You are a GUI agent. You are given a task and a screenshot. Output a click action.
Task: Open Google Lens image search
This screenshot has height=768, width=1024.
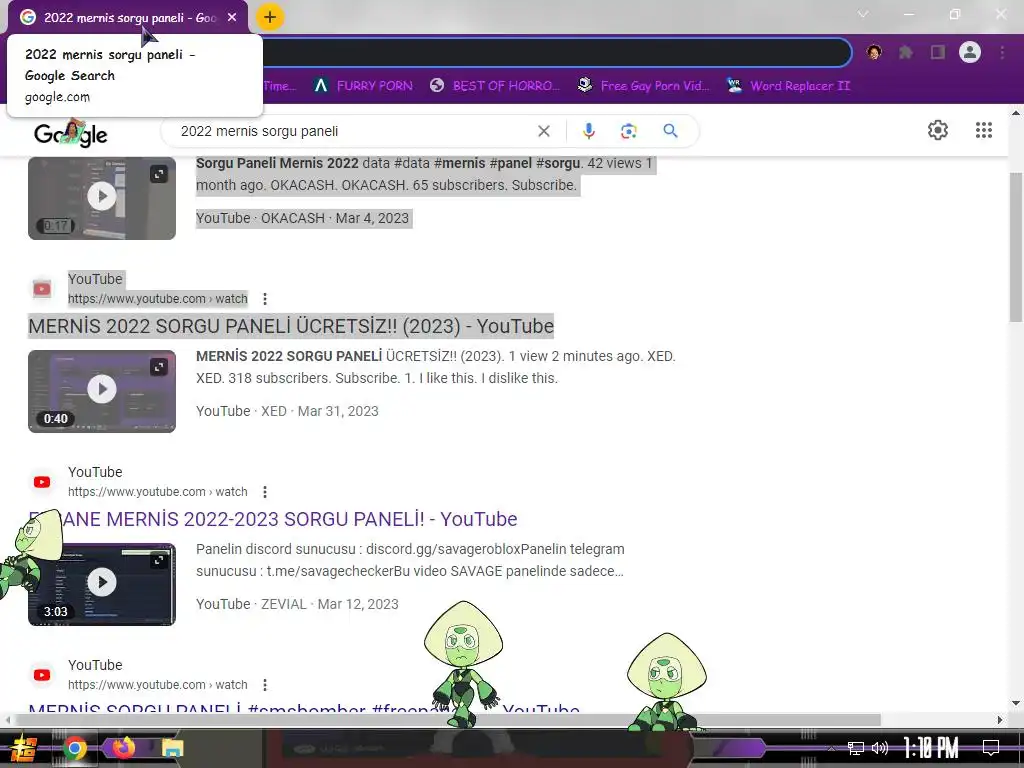[x=628, y=131]
